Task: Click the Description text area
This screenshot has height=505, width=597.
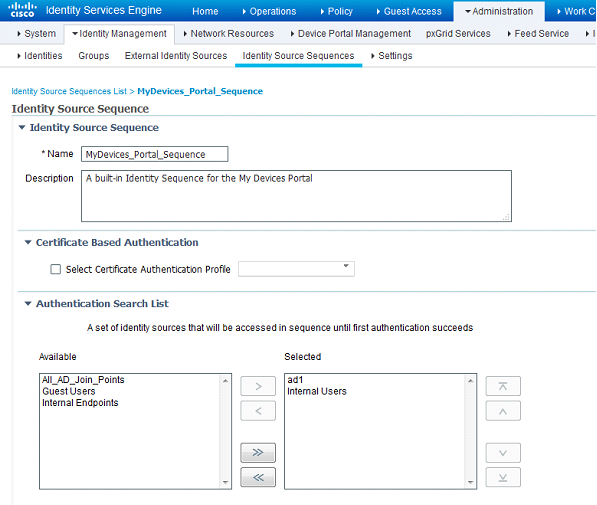Action: tap(296, 196)
